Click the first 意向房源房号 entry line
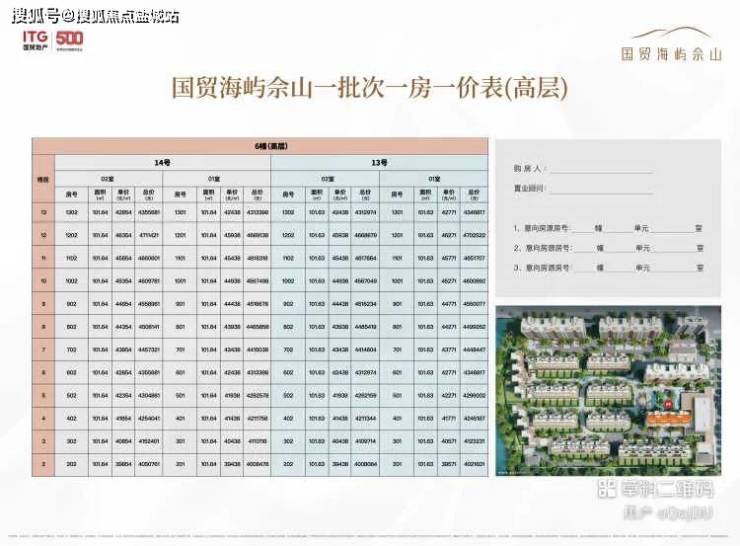Screen dimensions: 740x546 [x=608, y=228]
